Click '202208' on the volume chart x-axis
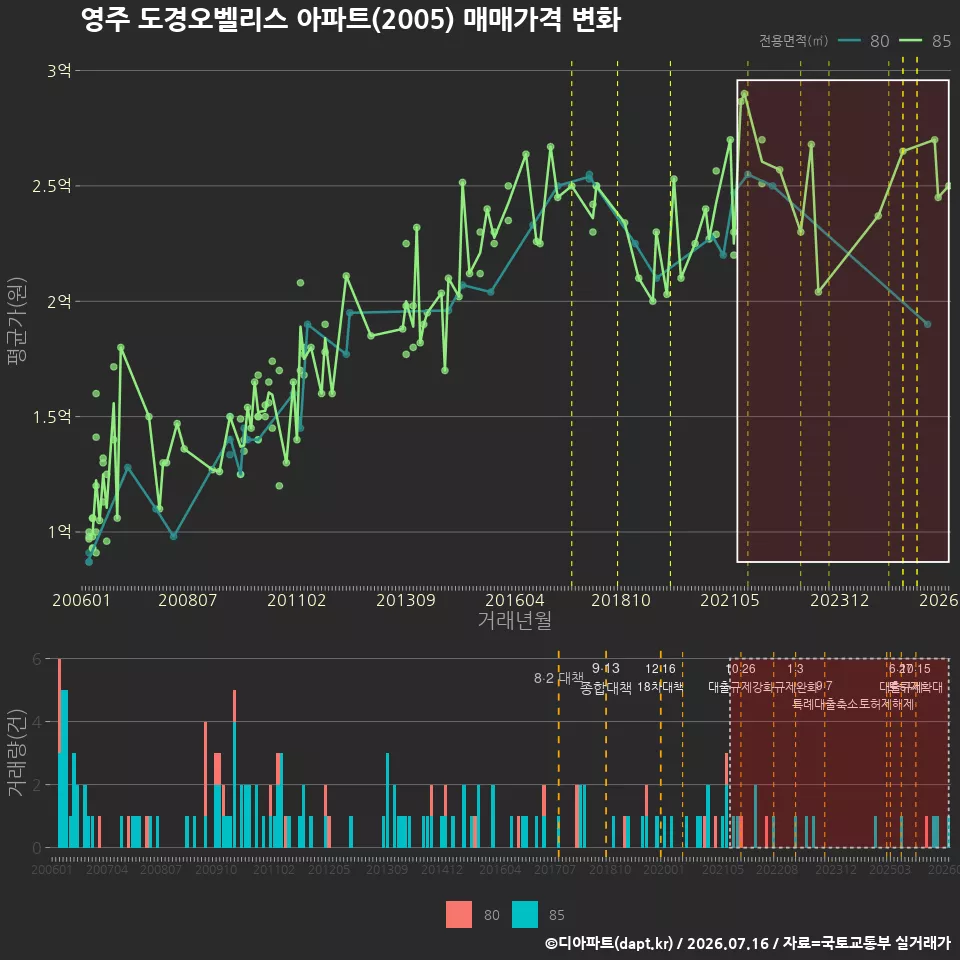This screenshot has height=960, width=960. click(x=777, y=869)
